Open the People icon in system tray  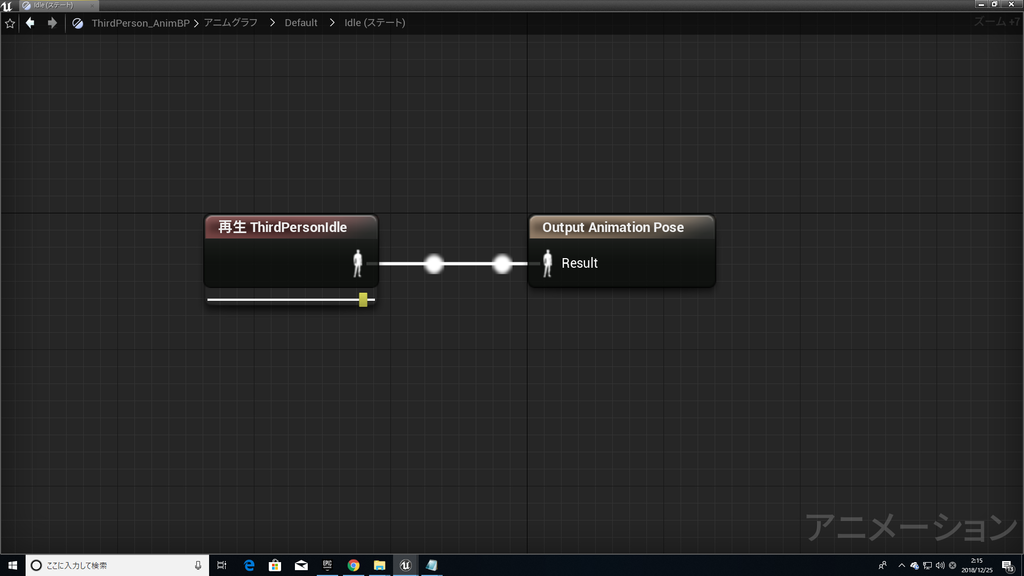(x=882, y=566)
